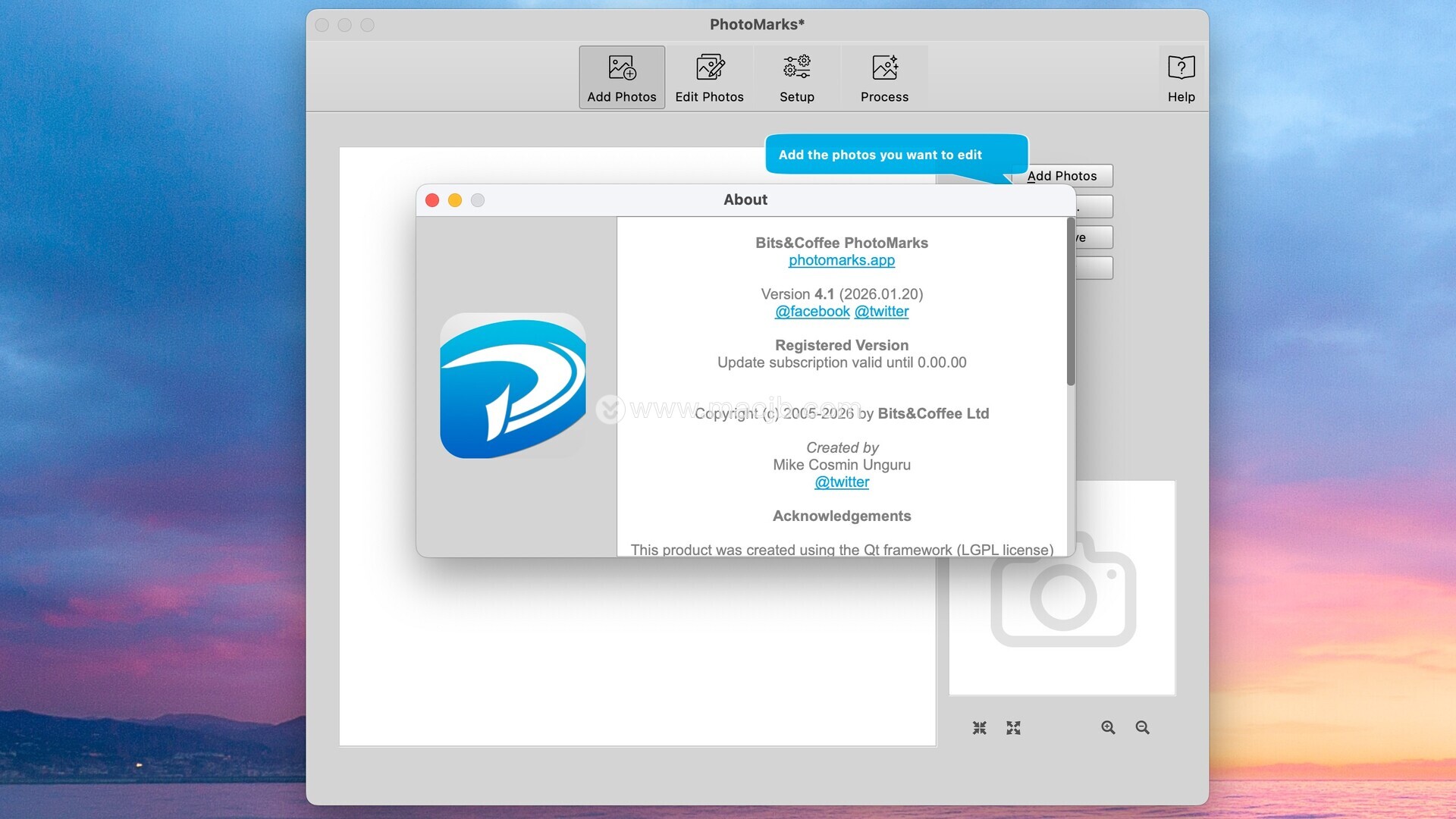
Task: Click the blue 'Add the photos' tooltip
Action: pos(880,155)
